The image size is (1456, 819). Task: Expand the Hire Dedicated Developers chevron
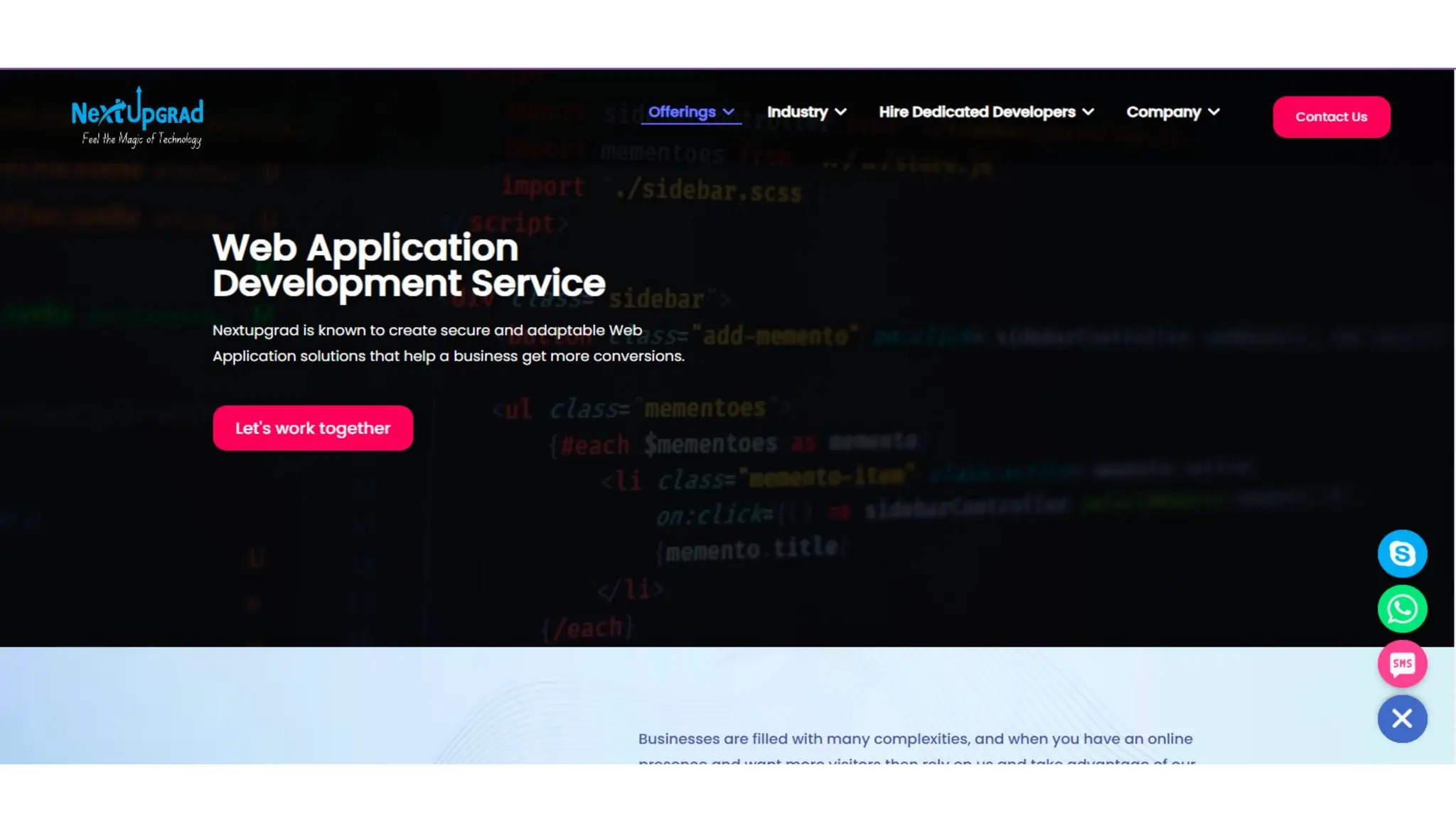click(x=1088, y=112)
